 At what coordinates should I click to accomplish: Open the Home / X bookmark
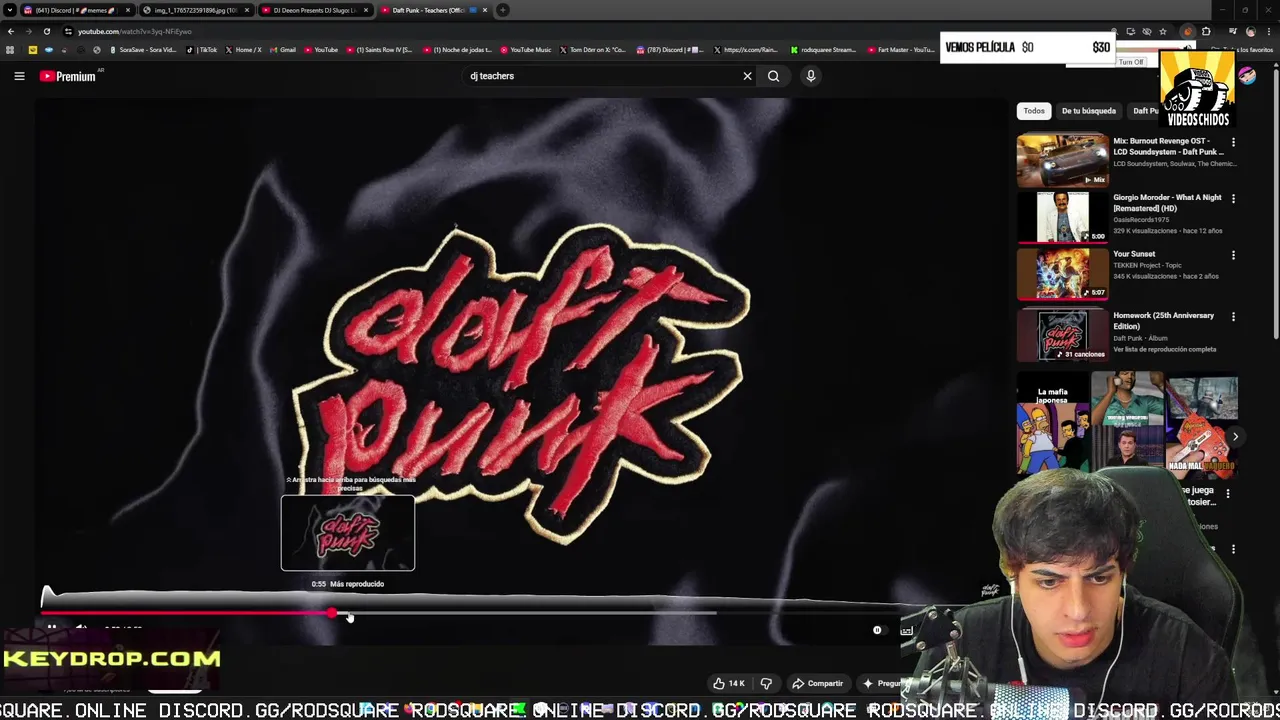pyautogui.click(x=244, y=50)
